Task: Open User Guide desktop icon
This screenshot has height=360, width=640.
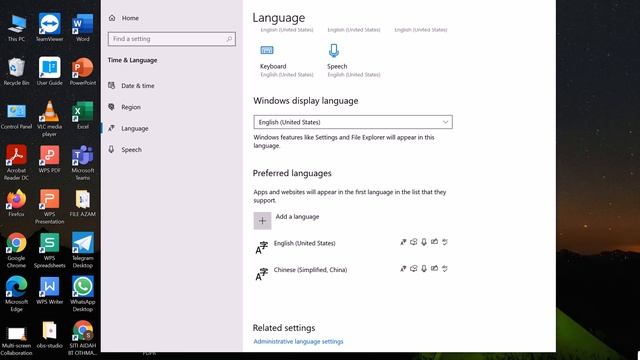Action: point(49,71)
